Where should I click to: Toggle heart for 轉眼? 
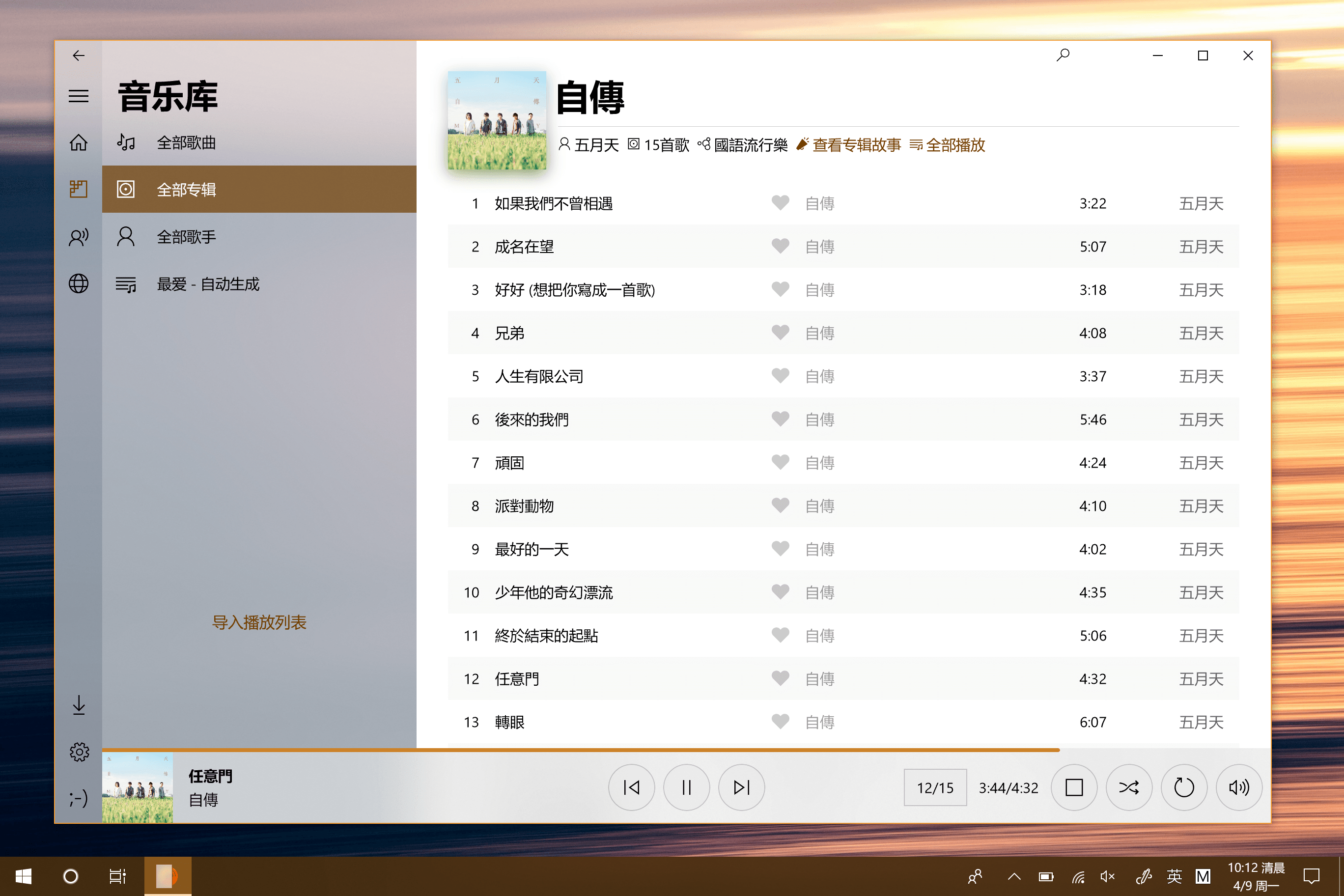click(x=780, y=722)
